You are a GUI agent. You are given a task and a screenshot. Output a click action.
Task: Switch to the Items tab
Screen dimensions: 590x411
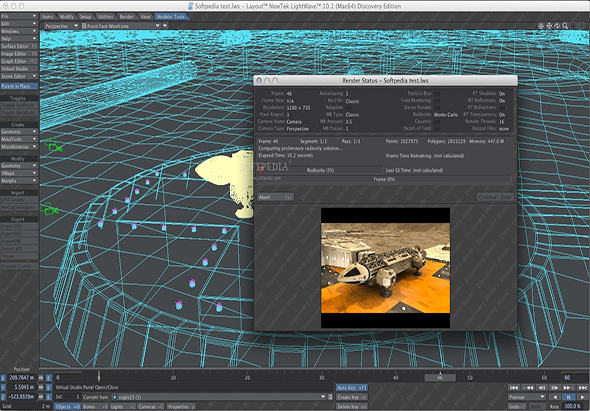pyautogui.click(x=48, y=17)
